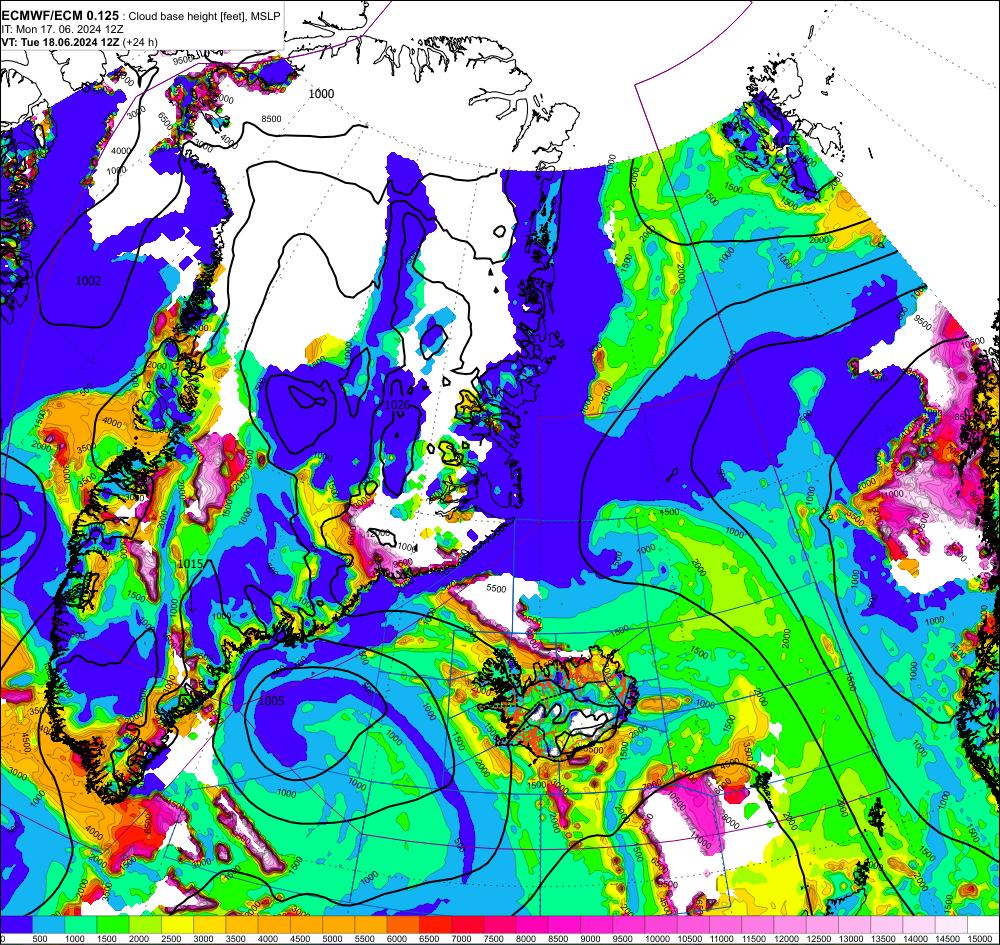Click the 12000–12500 ft pale pink legend swatch
Screen dimensions: 1000x945
coord(790,925)
